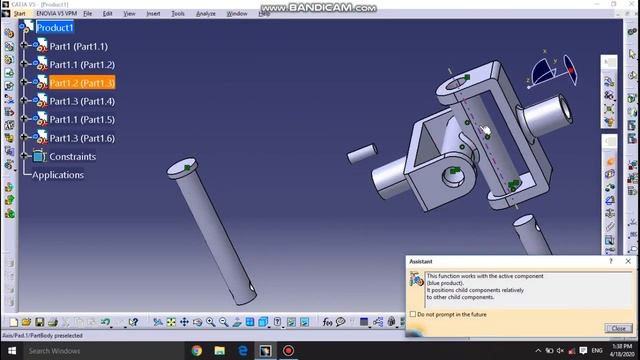Expand the Part1.1 (Part1.5) tree node
The height and width of the screenshot is (360, 640).
pyautogui.click(x=23, y=119)
